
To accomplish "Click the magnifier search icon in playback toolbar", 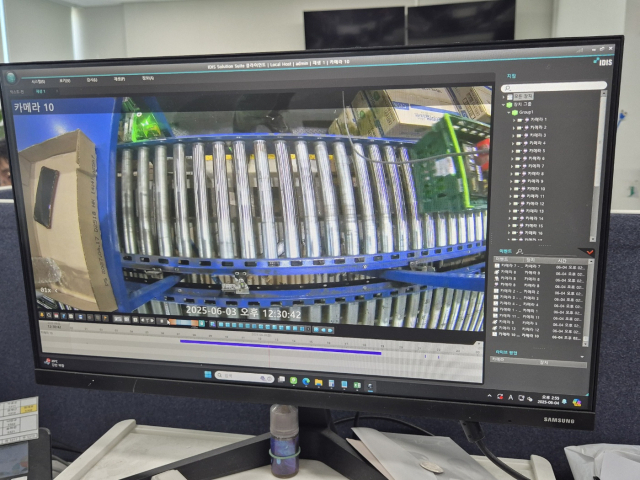I will pos(49,316).
